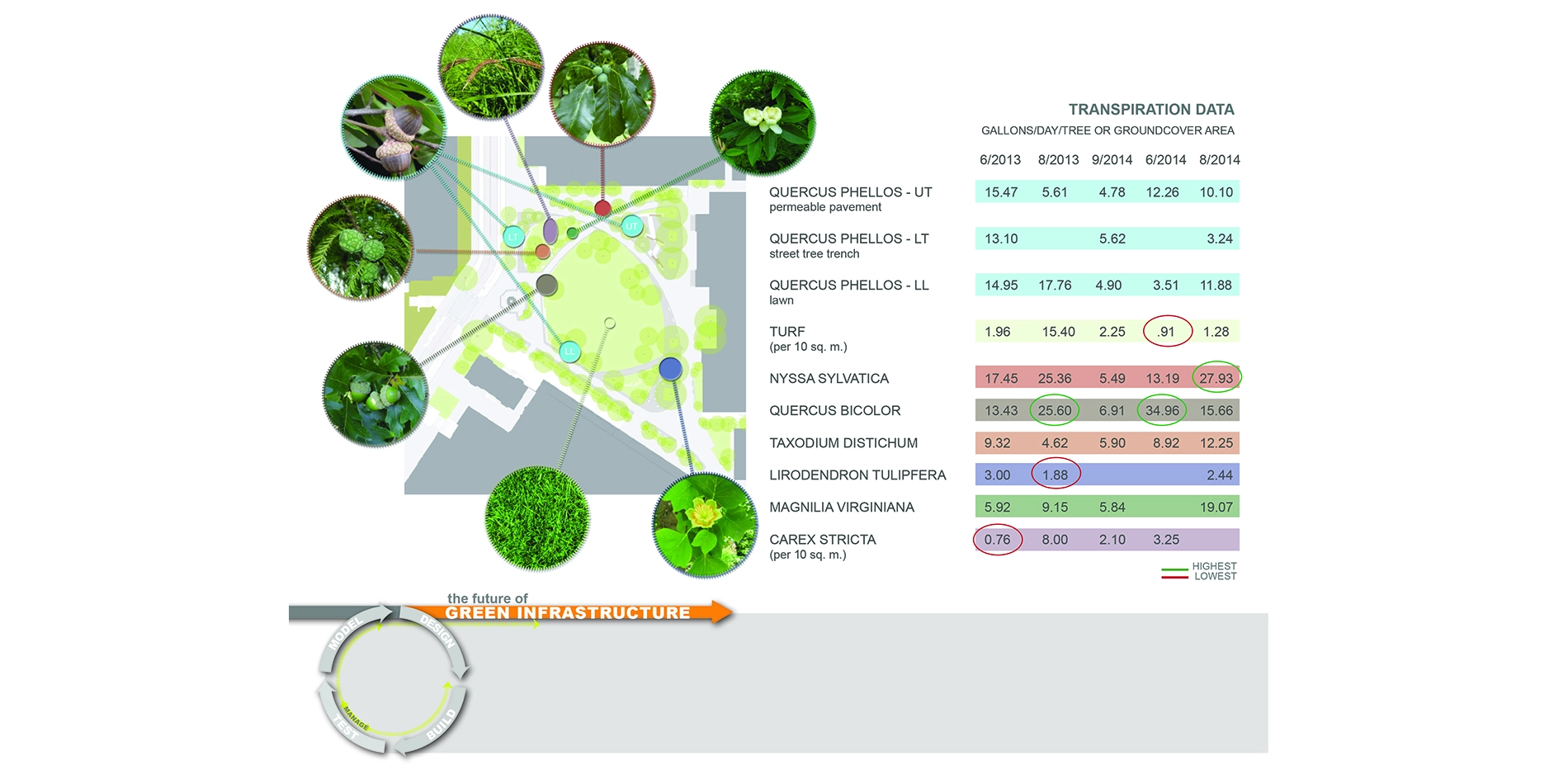Click the DESIGN arrow in cycle diagram
This screenshot has width=1568, height=765.
point(439,637)
